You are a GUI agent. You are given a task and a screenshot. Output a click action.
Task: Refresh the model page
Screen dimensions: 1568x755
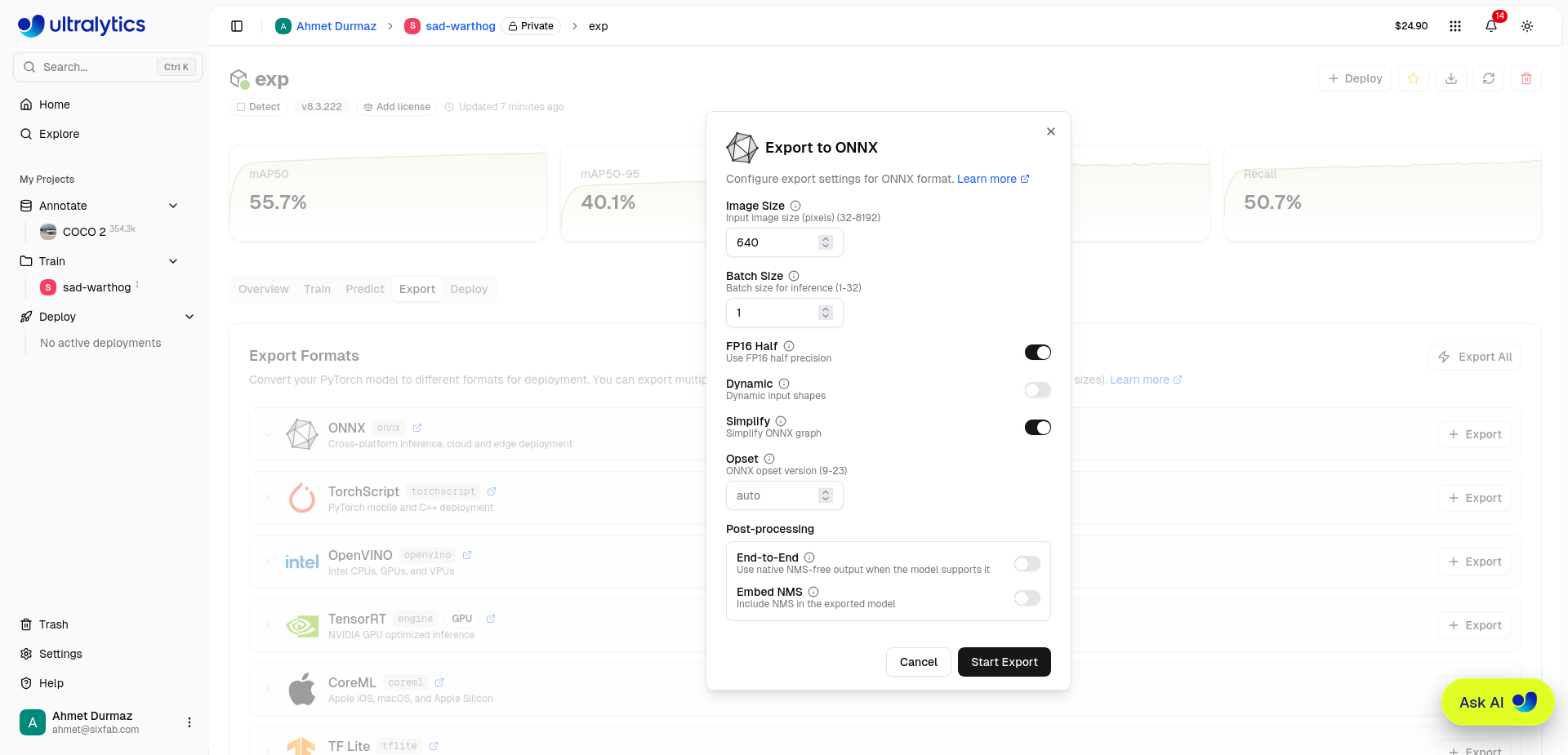coord(1489,78)
